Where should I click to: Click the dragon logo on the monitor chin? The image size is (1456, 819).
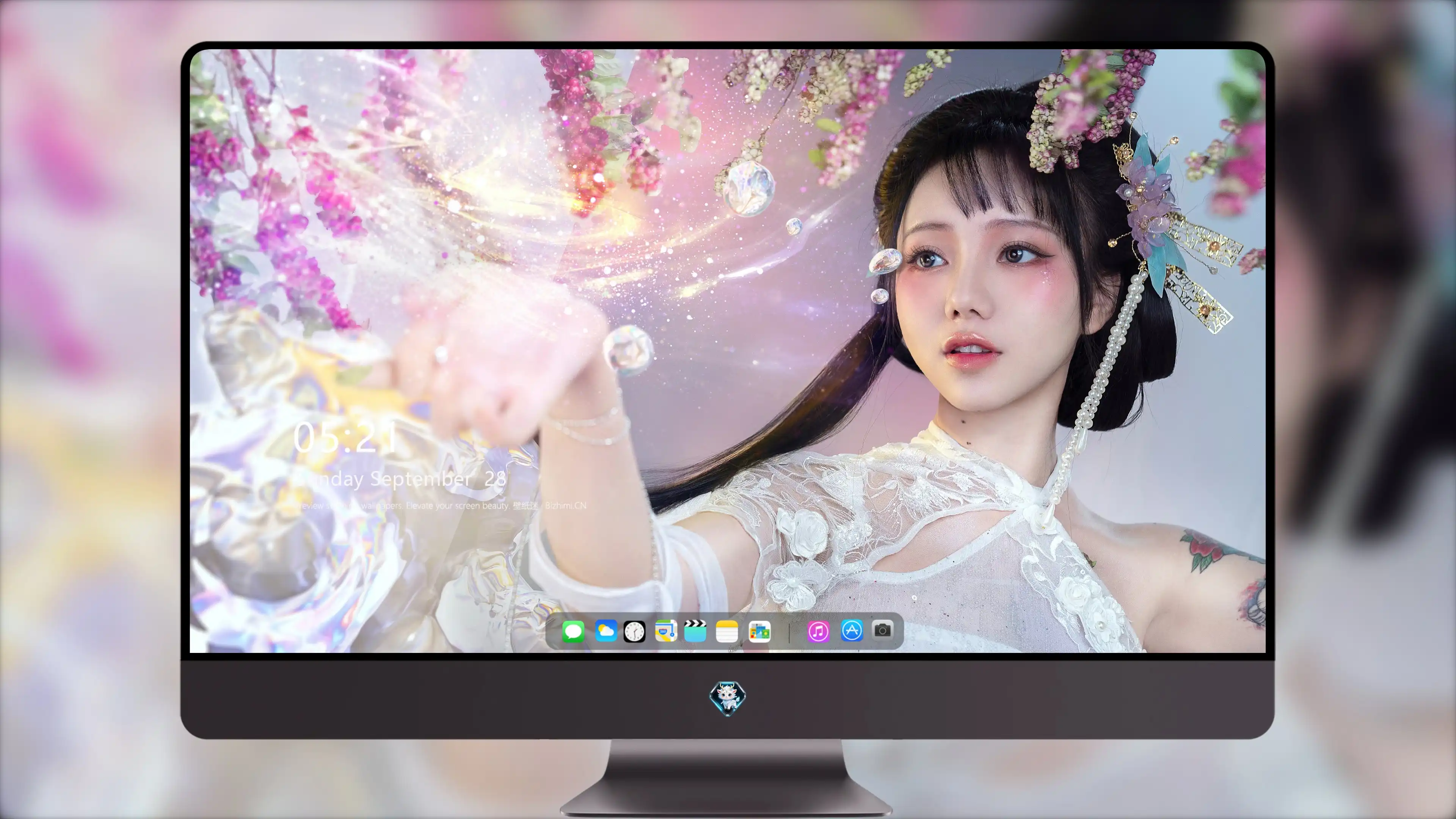point(728,698)
